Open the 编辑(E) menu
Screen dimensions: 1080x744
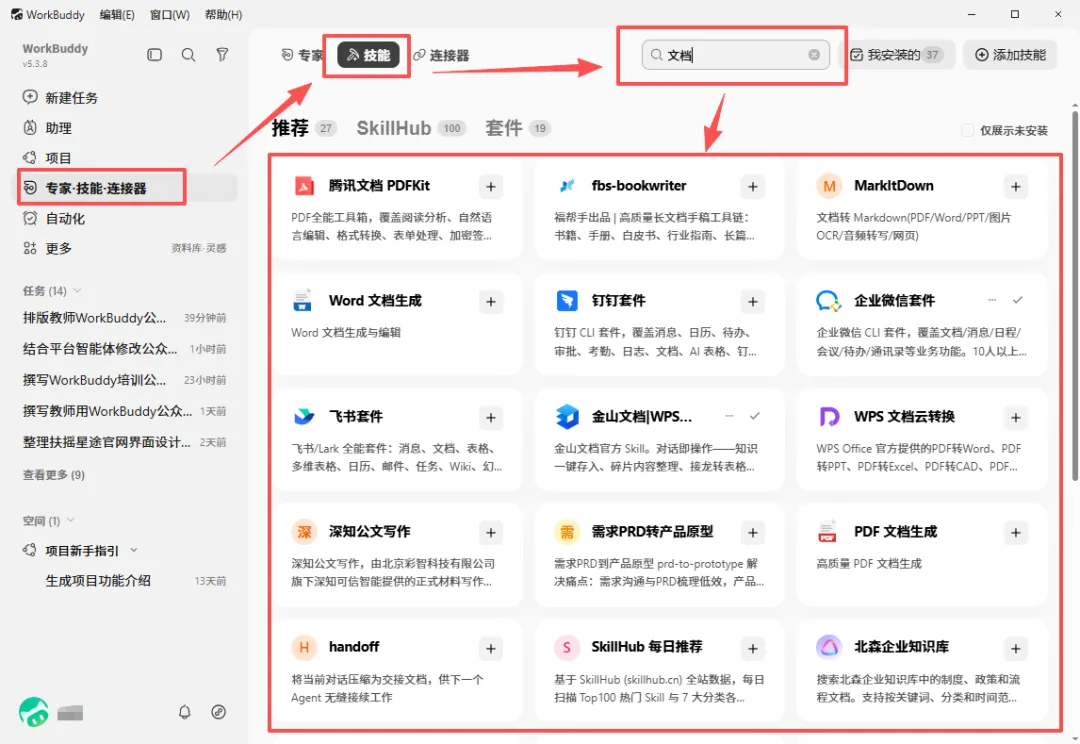117,14
